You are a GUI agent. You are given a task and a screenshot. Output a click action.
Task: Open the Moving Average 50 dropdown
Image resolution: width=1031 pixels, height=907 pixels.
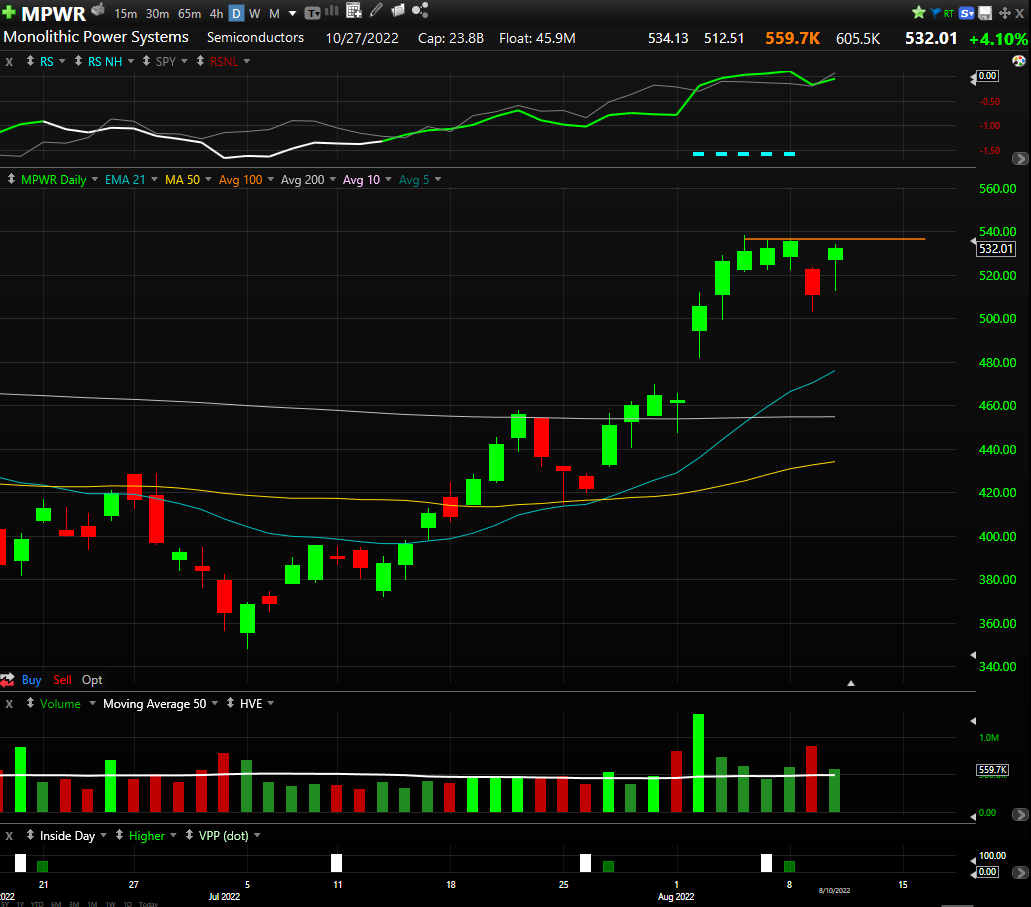(x=215, y=703)
